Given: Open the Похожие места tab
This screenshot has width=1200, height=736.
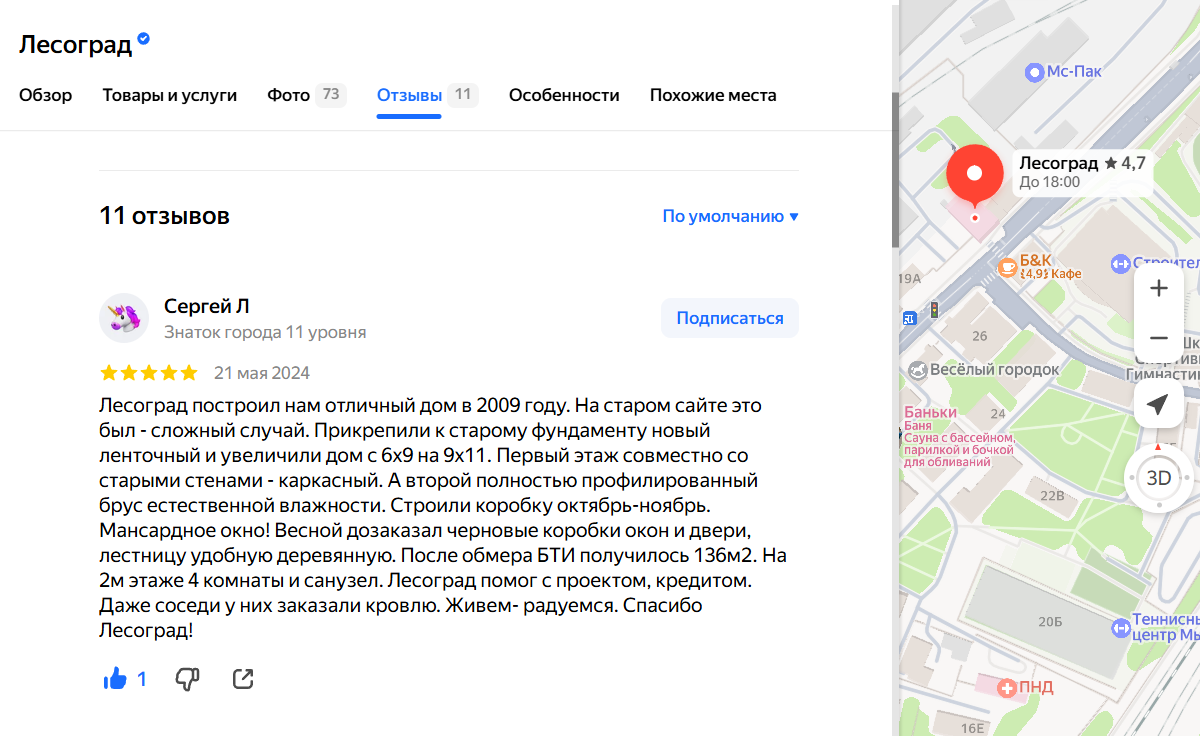Looking at the screenshot, I should click(713, 95).
